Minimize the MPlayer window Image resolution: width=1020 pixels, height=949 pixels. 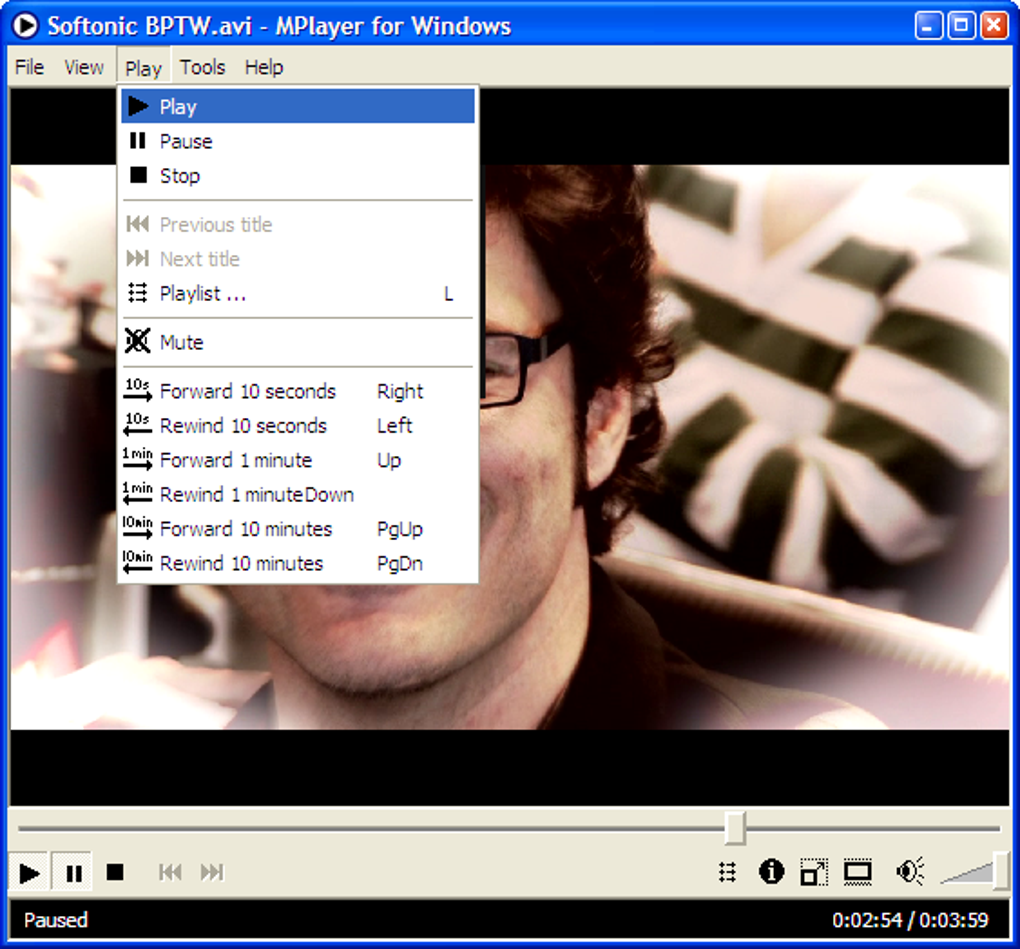pos(928,25)
